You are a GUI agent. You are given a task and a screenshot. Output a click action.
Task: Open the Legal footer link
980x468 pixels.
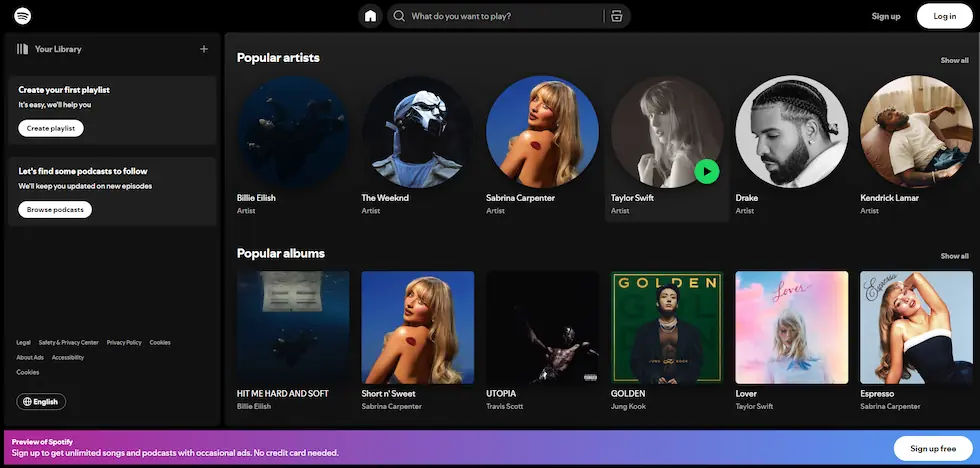[23, 342]
